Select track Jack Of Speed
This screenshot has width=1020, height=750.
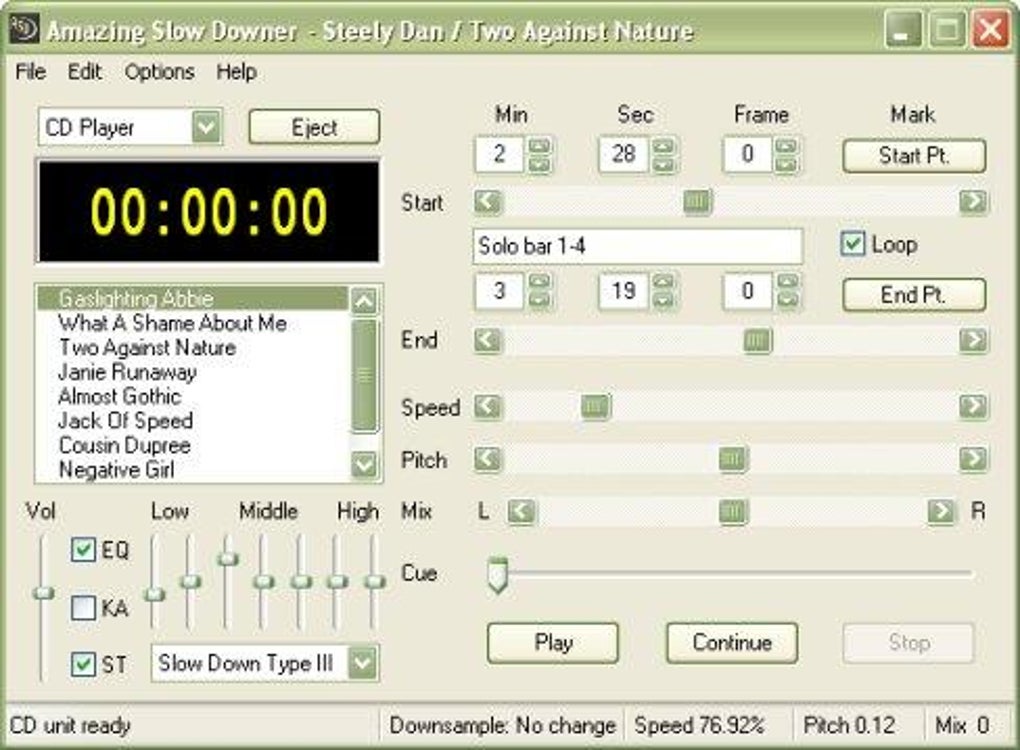click(193, 421)
